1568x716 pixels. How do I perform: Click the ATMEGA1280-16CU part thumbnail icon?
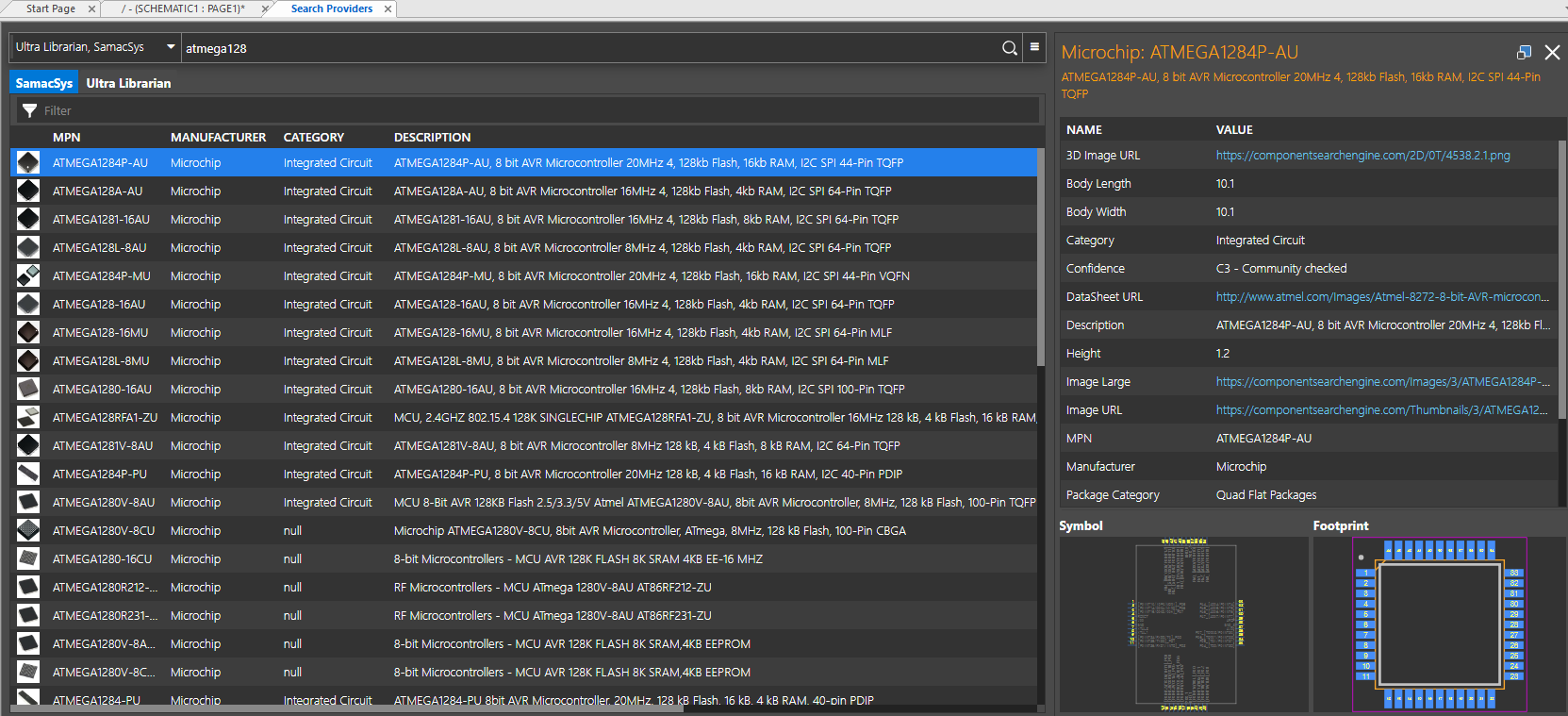tap(28, 558)
